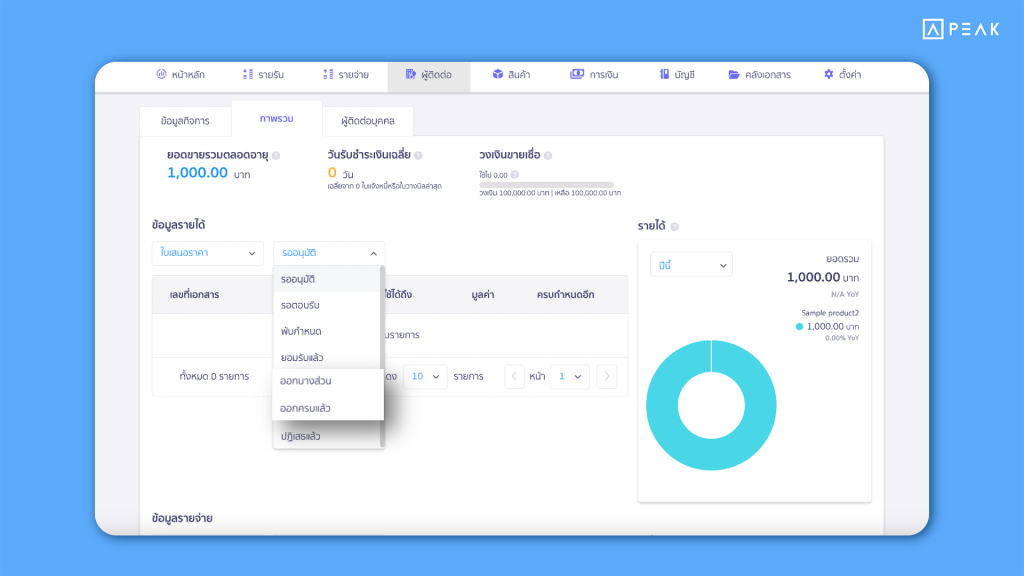Click the ข้อมูลรายจ่าย section heading

tap(182, 518)
